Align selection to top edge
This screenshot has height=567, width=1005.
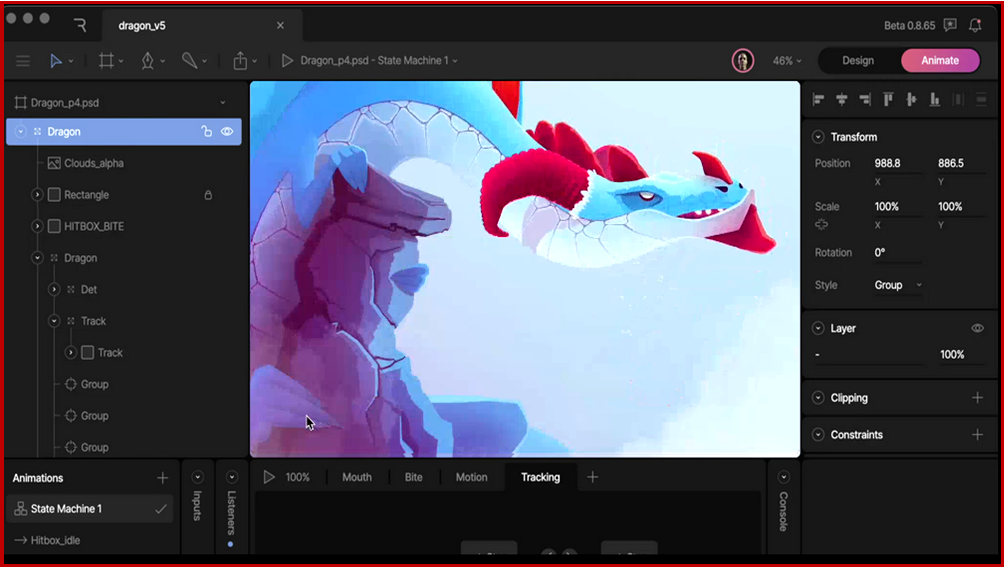tap(888, 99)
